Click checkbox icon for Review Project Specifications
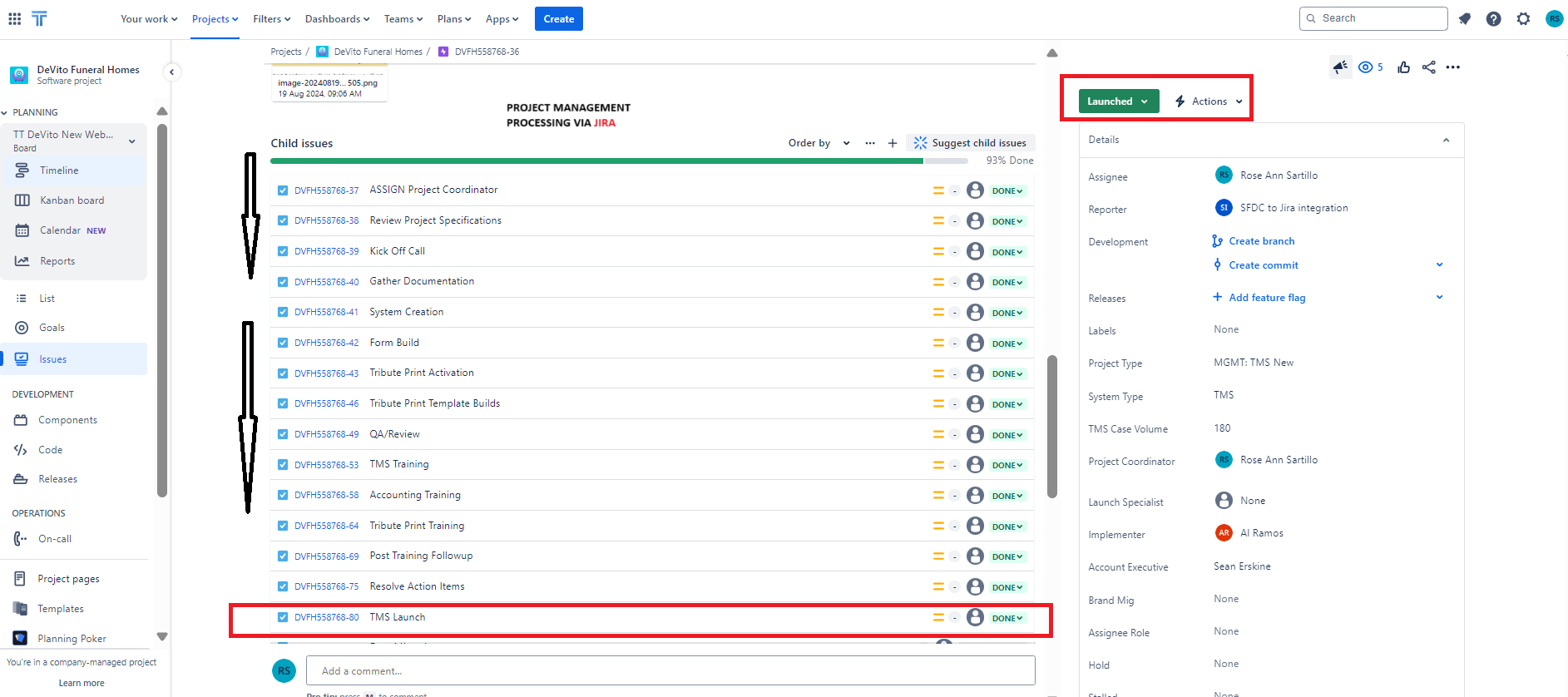Image resolution: width=1568 pixels, height=697 pixels. pyautogui.click(x=283, y=220)
